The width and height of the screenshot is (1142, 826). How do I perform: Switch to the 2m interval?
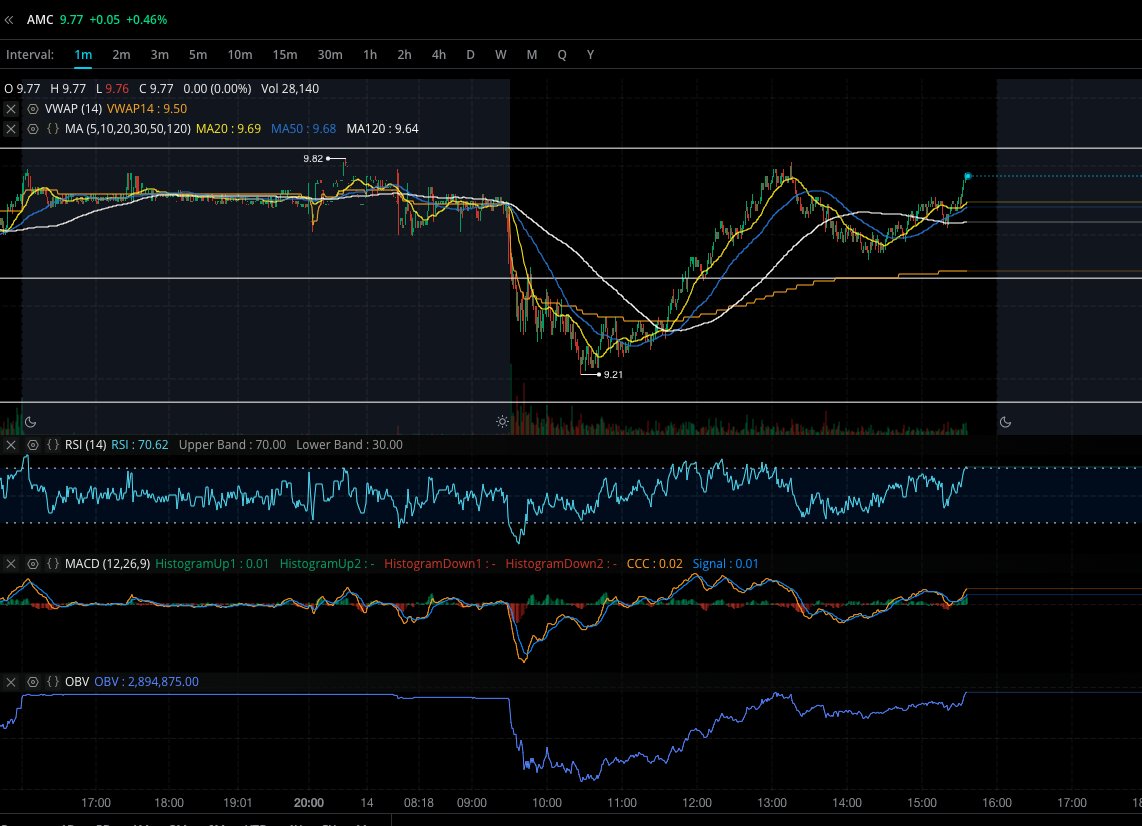coord(121,55)
